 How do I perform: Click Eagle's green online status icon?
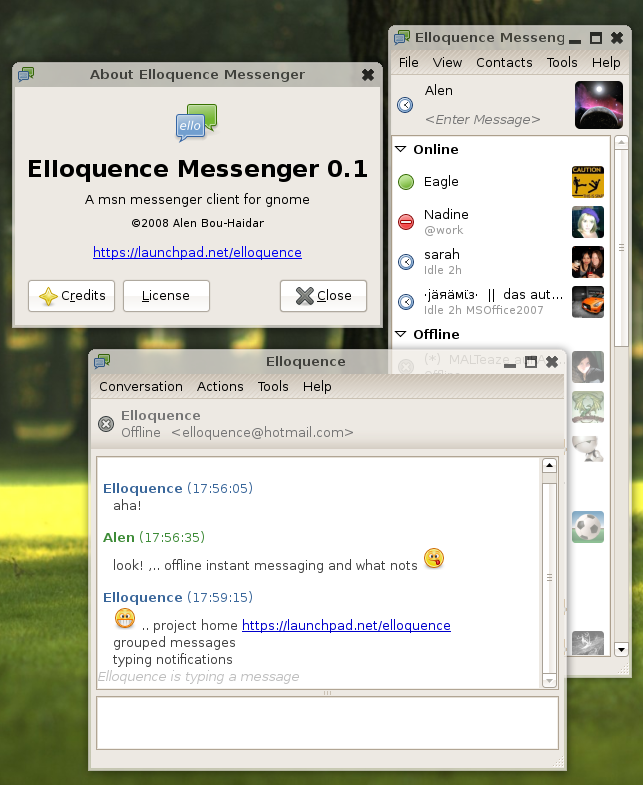[x=406, y=182]
